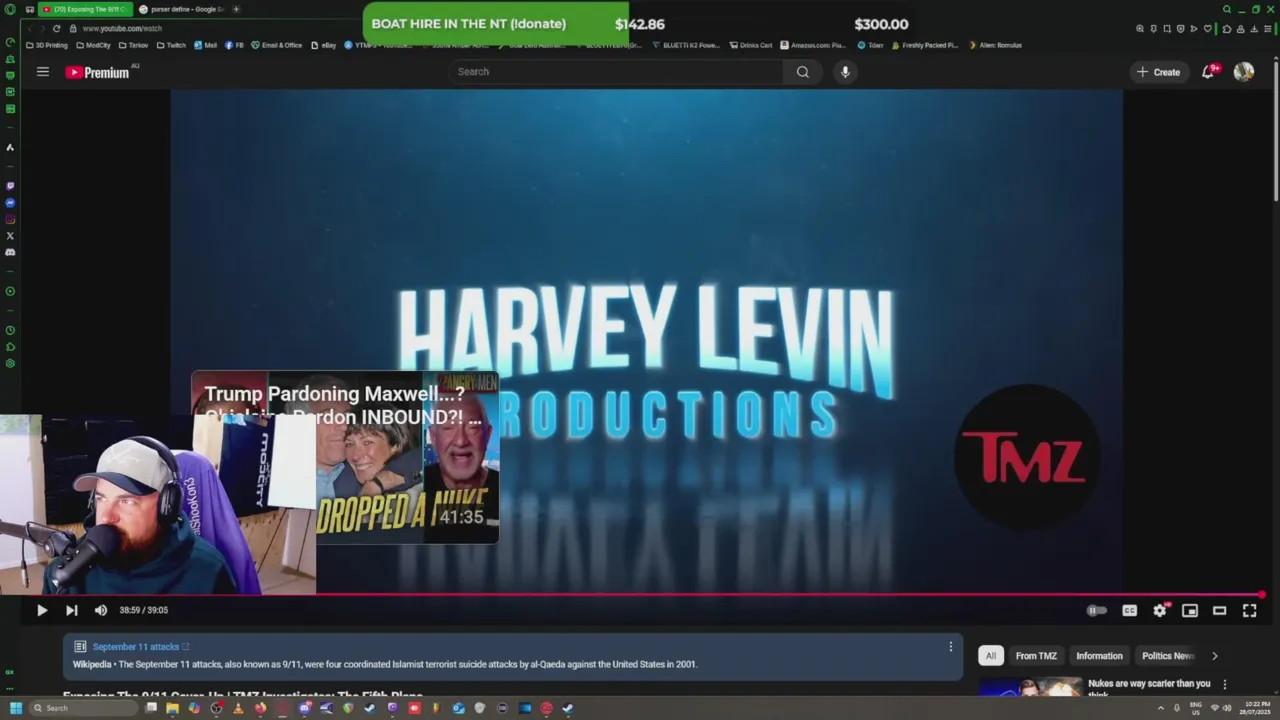Viewport: 1280px width, 720px height.
Task: Skip to the next video
Action: 71,610
